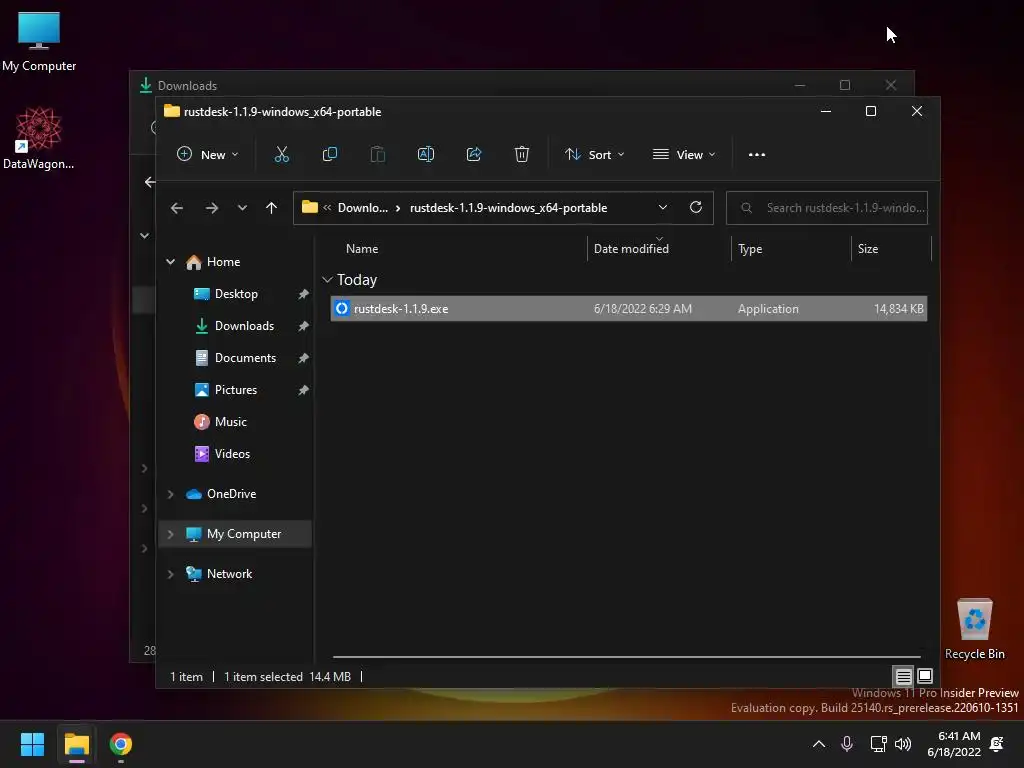
Task: Click File Explorer in the taskbar
Action: point(76,744)
